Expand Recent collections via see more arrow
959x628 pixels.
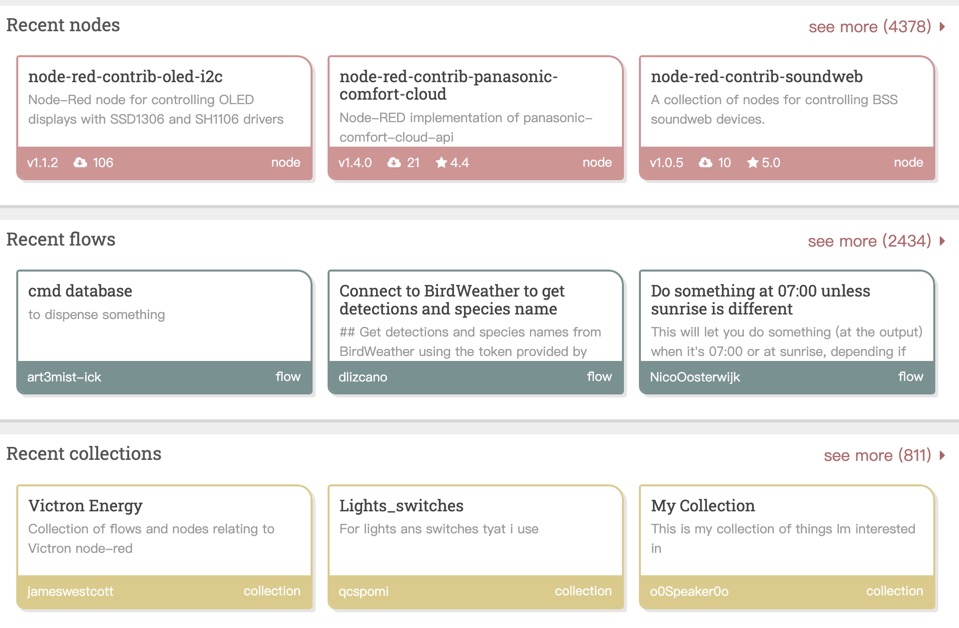tap(943, 455)
